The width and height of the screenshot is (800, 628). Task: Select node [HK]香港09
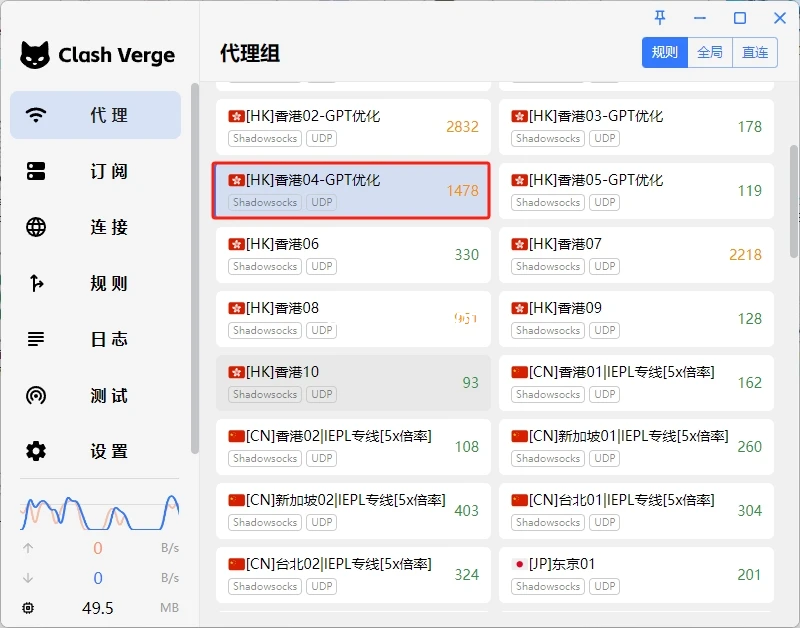tap(636, 319)
